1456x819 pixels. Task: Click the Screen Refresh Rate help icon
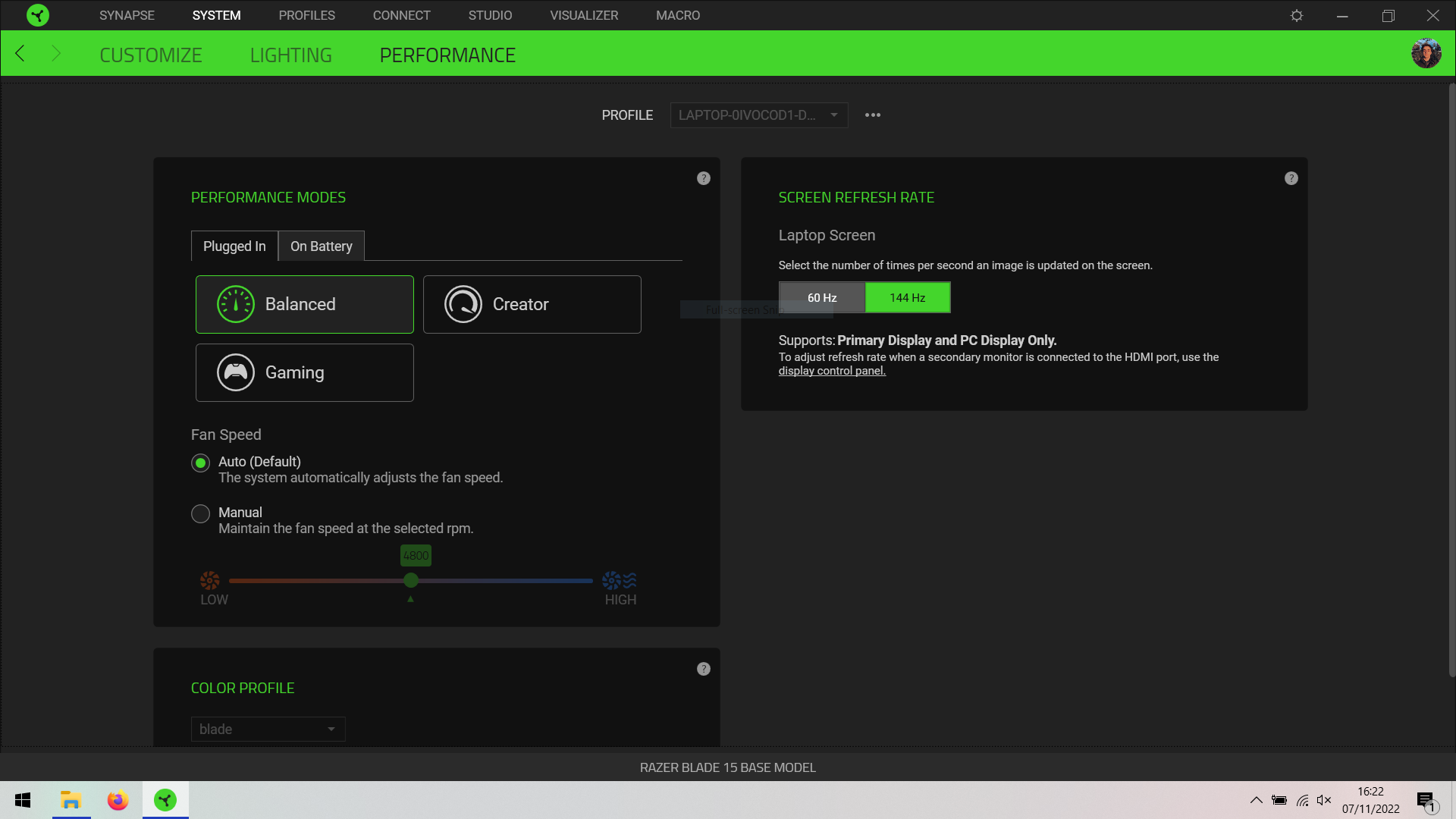[1292, 178]
